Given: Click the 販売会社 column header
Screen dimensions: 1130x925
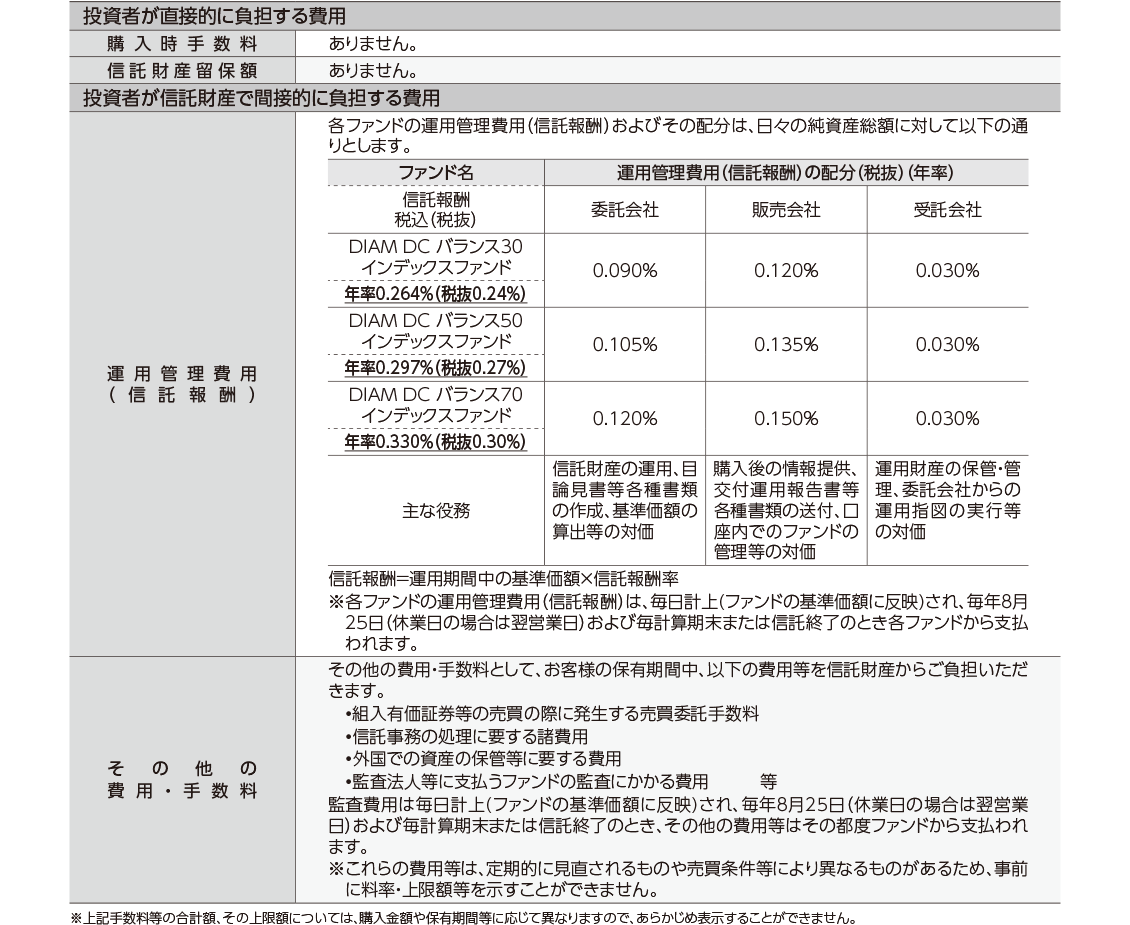Looking at the screenshot, I should [x=785, y=210].
